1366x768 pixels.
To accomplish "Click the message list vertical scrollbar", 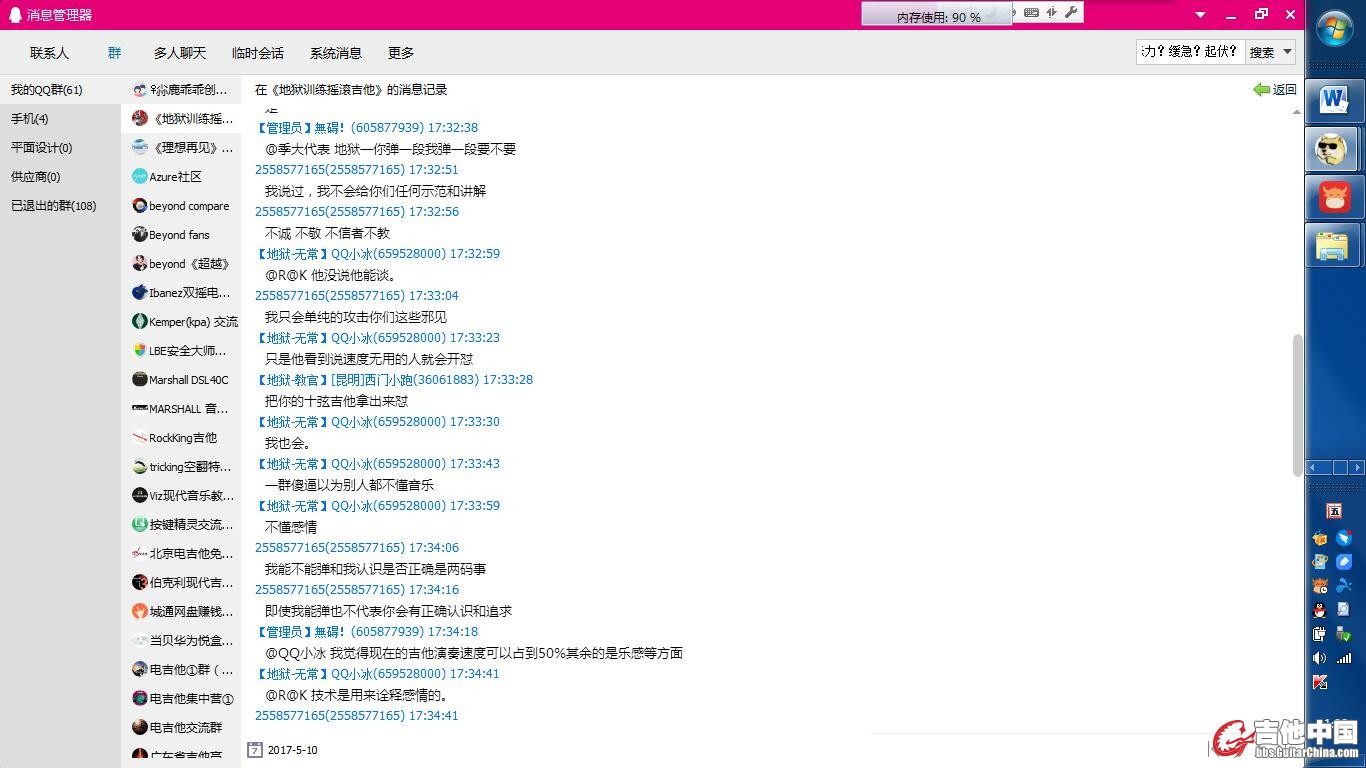I will pyautogui.click(x=1298, y=405).
